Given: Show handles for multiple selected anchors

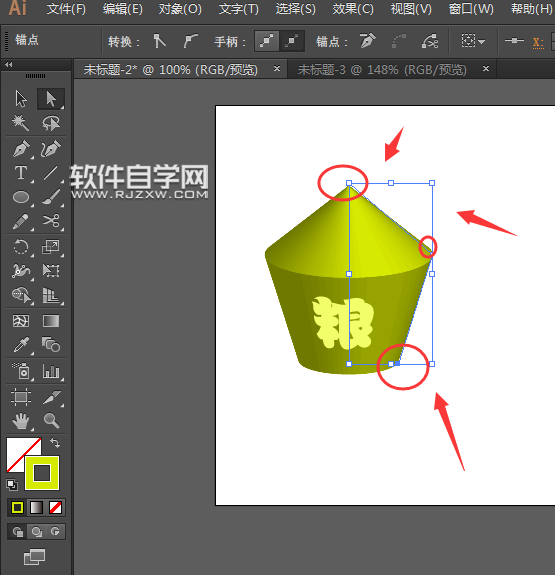Looking at the screenshot, I should pos(267,41).
